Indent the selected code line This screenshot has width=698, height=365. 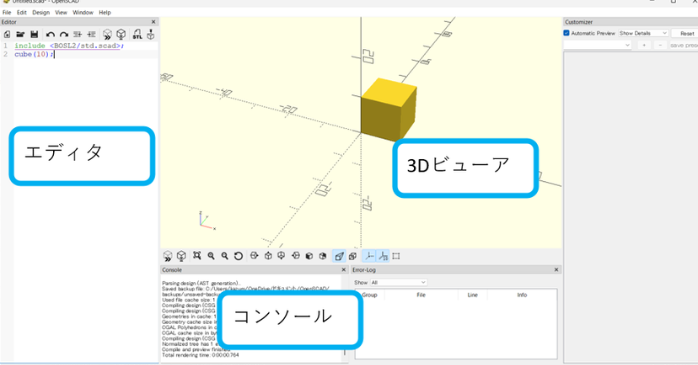(x=91, y=34)
